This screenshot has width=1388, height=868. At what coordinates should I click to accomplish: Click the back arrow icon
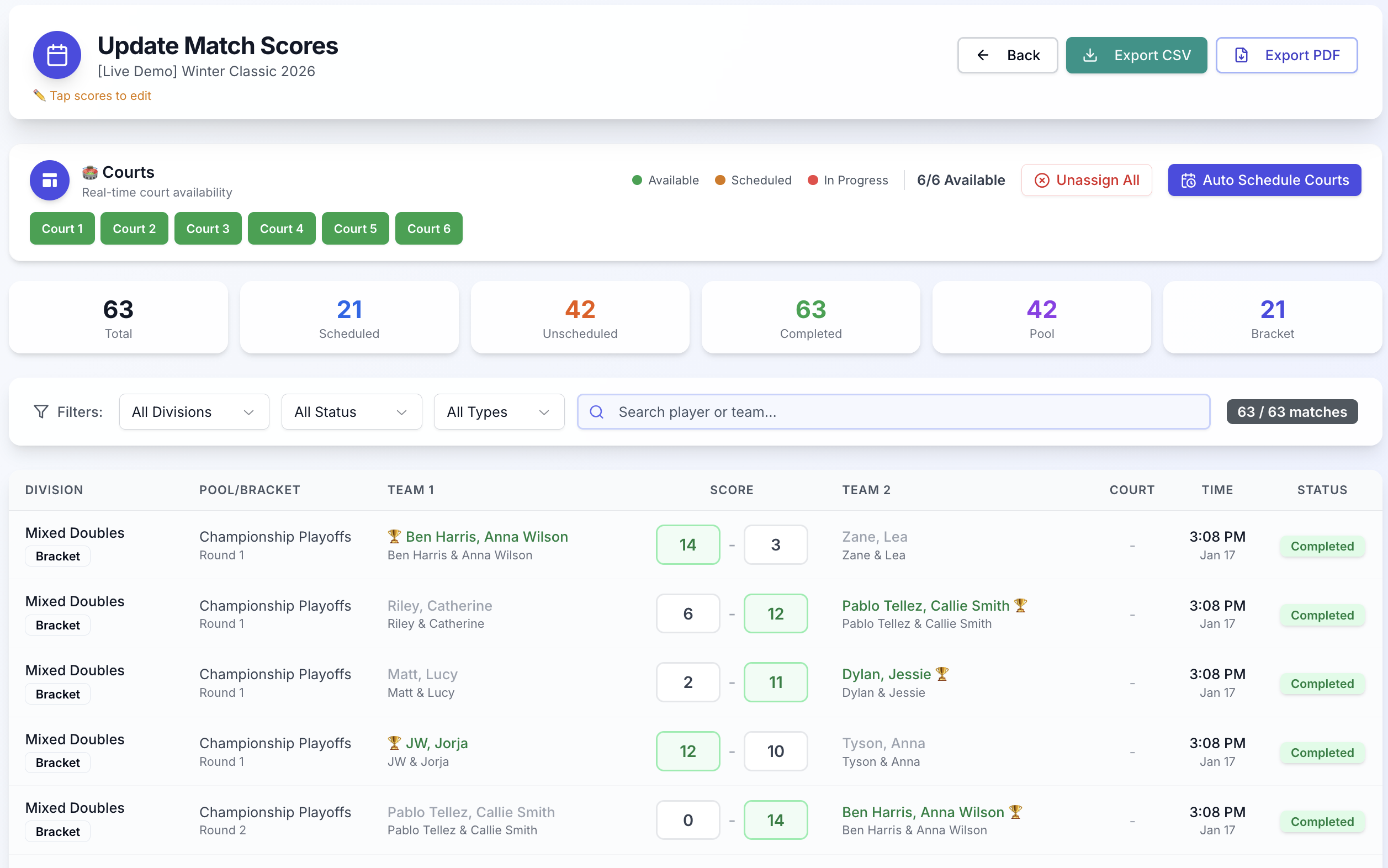983,55
